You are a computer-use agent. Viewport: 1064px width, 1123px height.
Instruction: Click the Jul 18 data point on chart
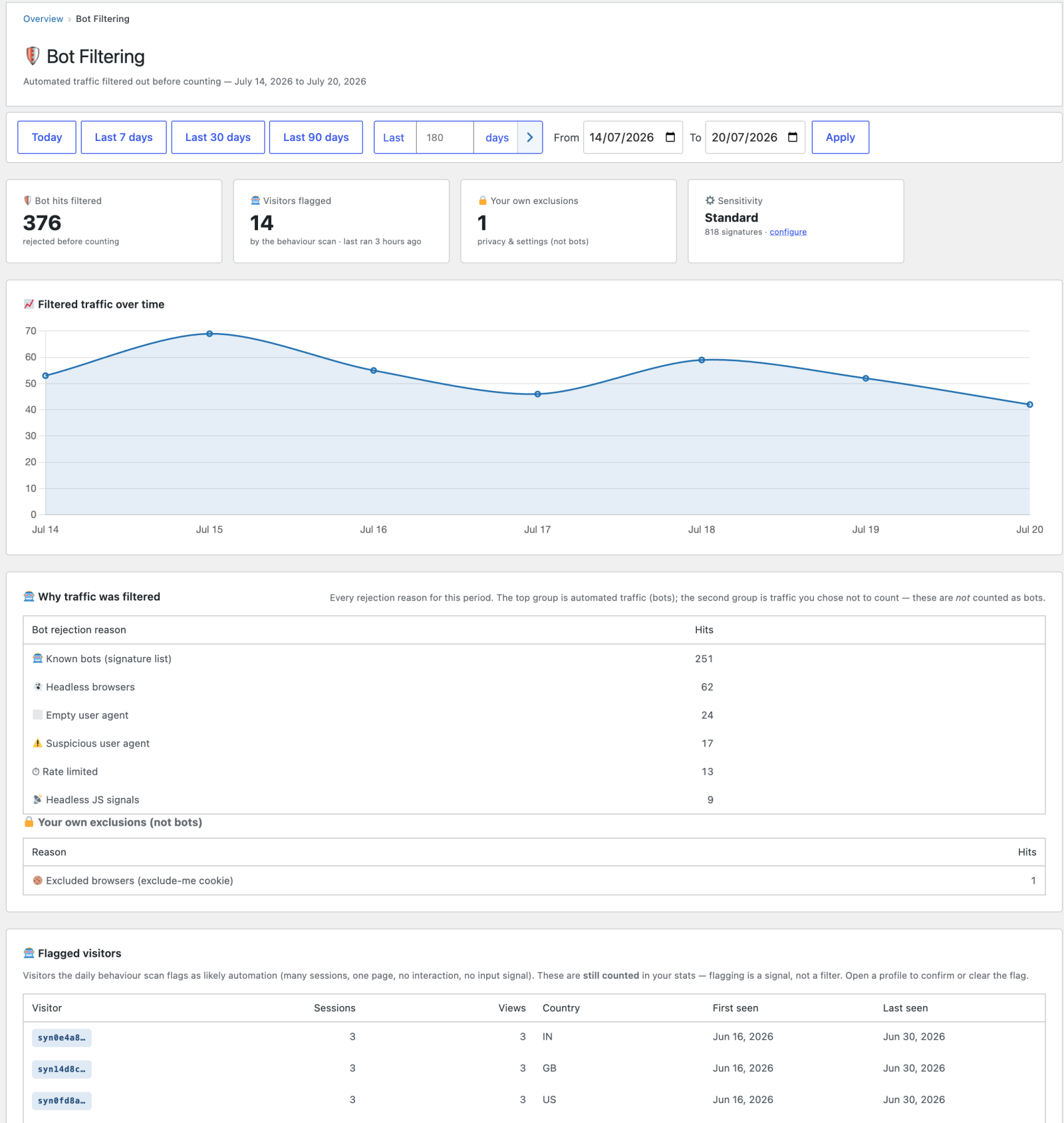702,360
